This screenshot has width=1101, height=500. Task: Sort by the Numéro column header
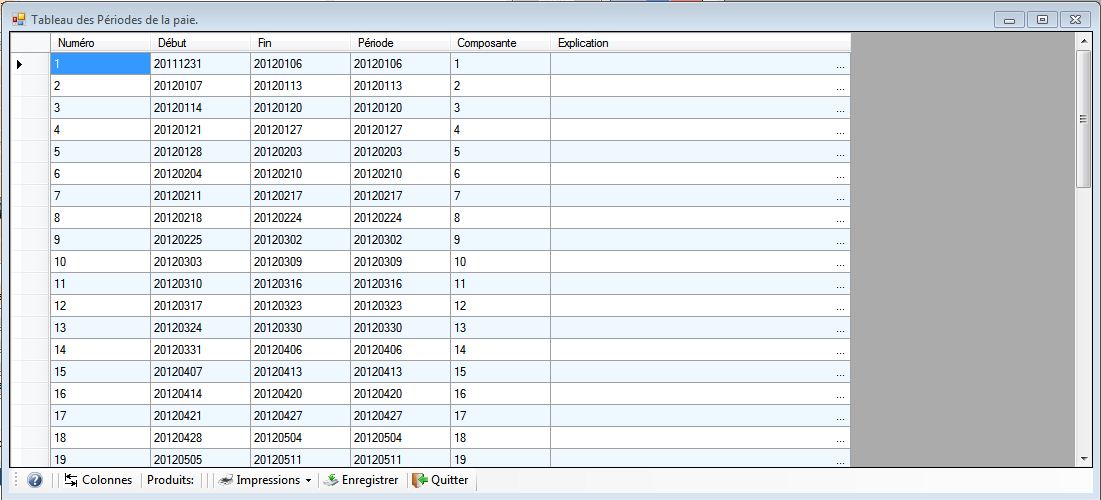click(100, 43)
